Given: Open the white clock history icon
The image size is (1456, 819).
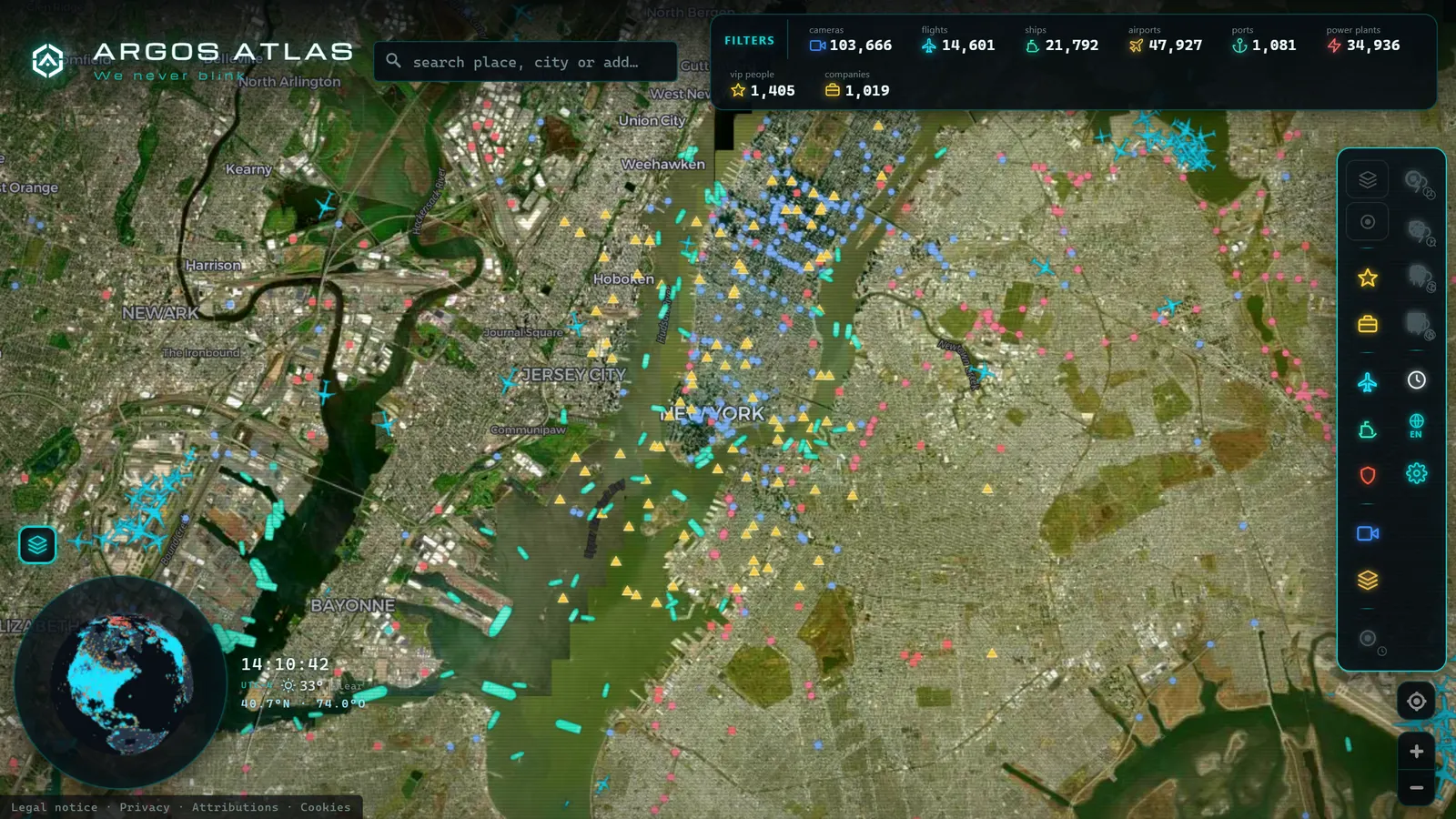Looking at the screenshot, I should 1416,380.
